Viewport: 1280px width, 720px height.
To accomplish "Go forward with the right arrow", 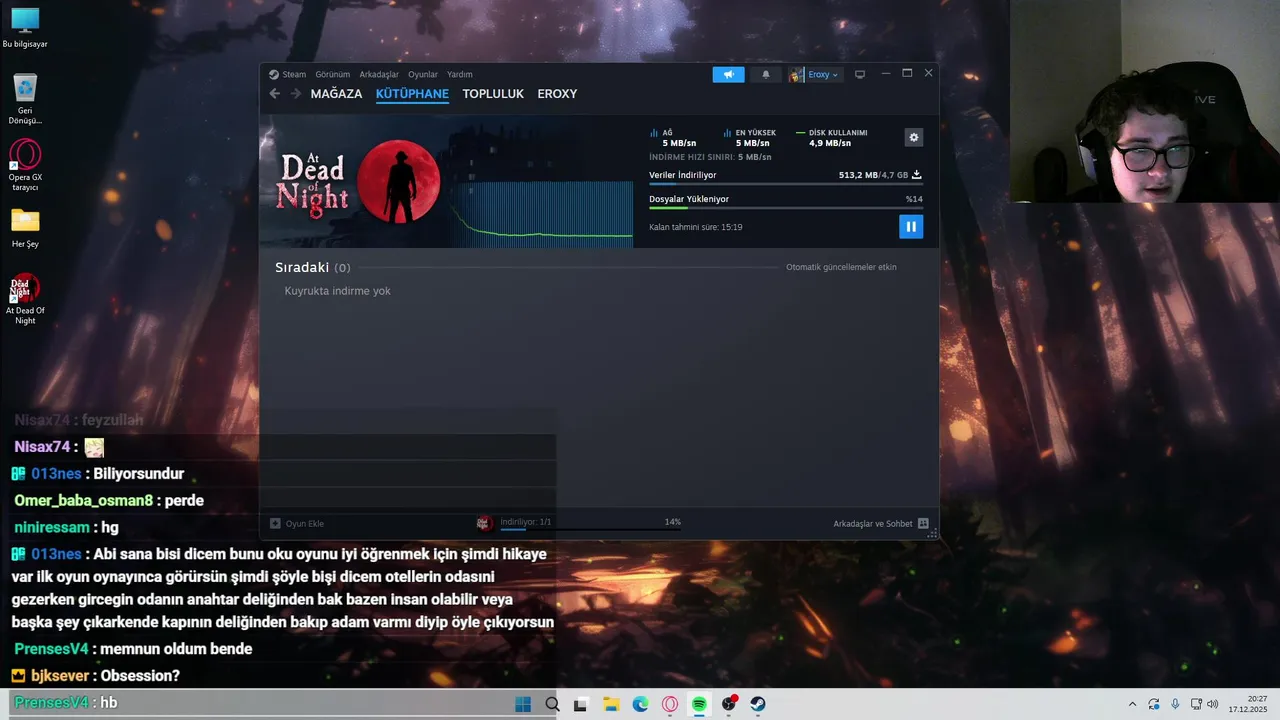I will click(x=295, y=94).
